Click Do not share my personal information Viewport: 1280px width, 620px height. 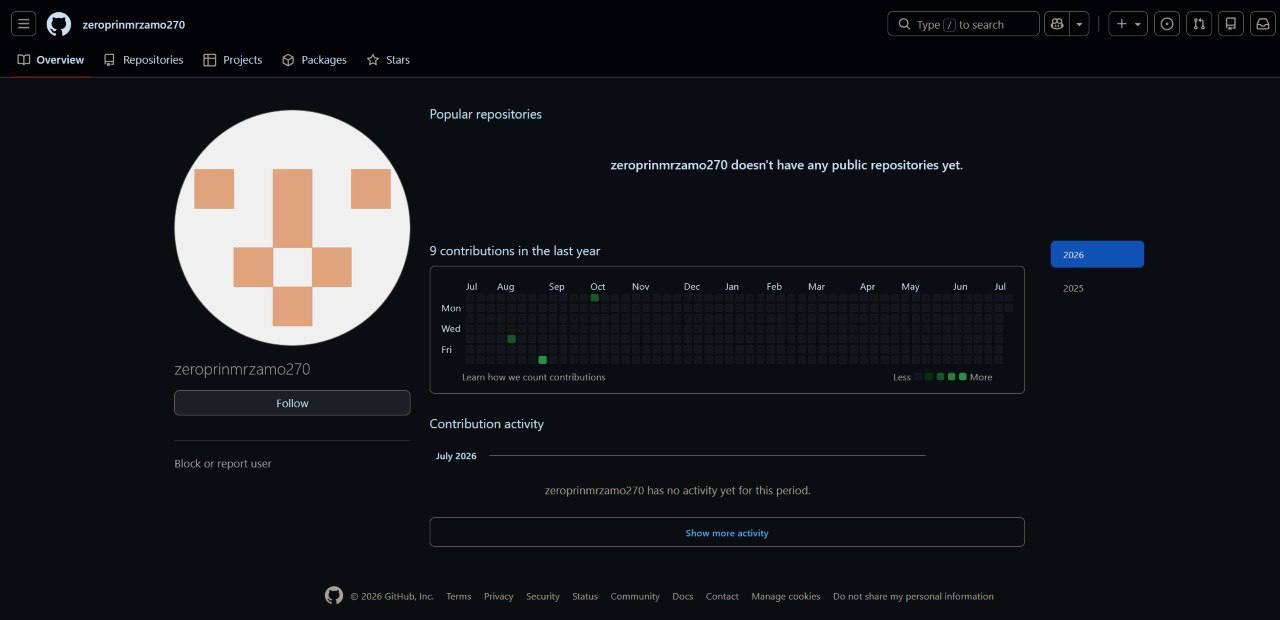pyautogui.click(x=913, y=596)
